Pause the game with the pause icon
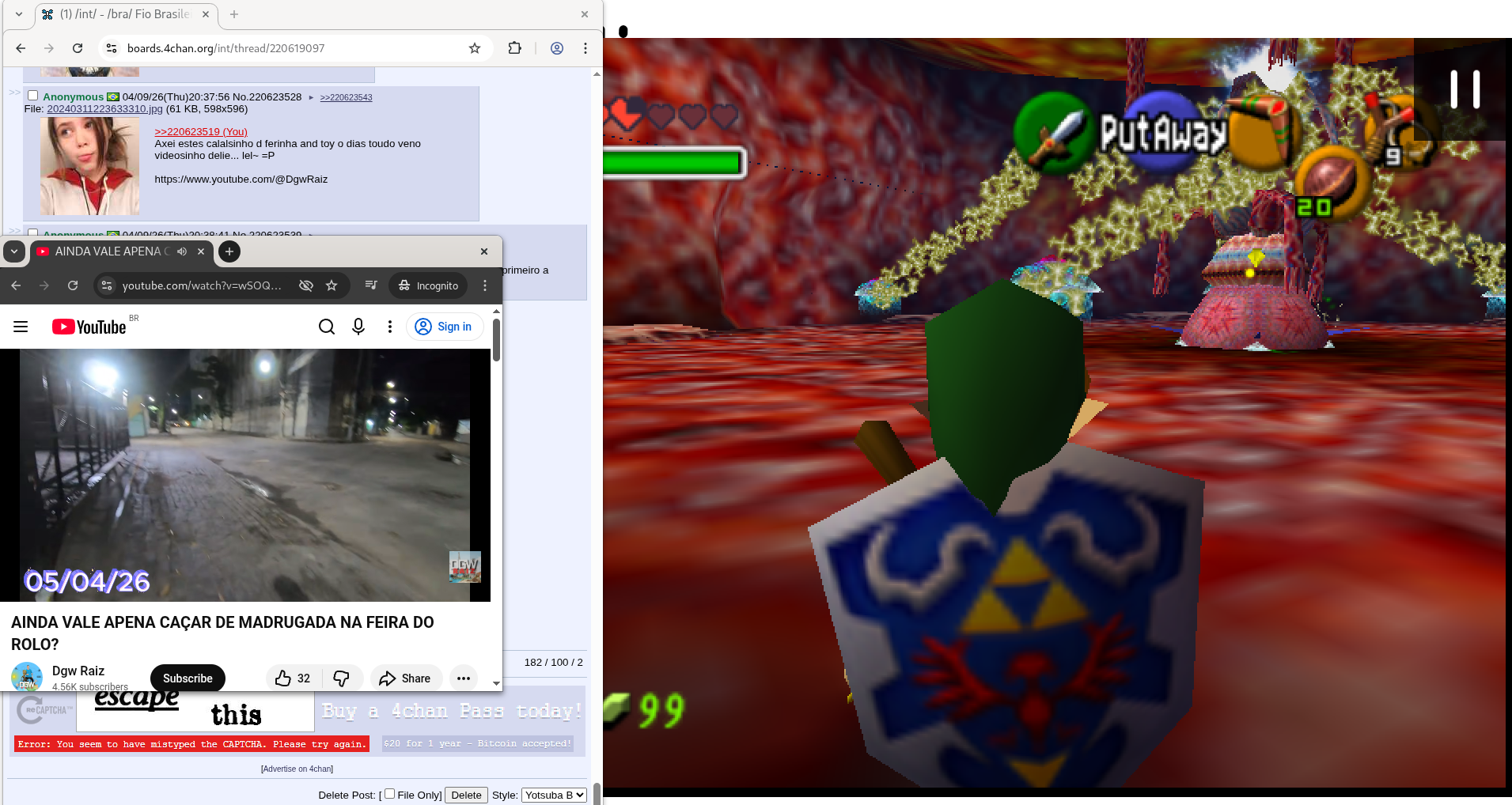Screen dimensions: 1512x805 pos(1465,89)
